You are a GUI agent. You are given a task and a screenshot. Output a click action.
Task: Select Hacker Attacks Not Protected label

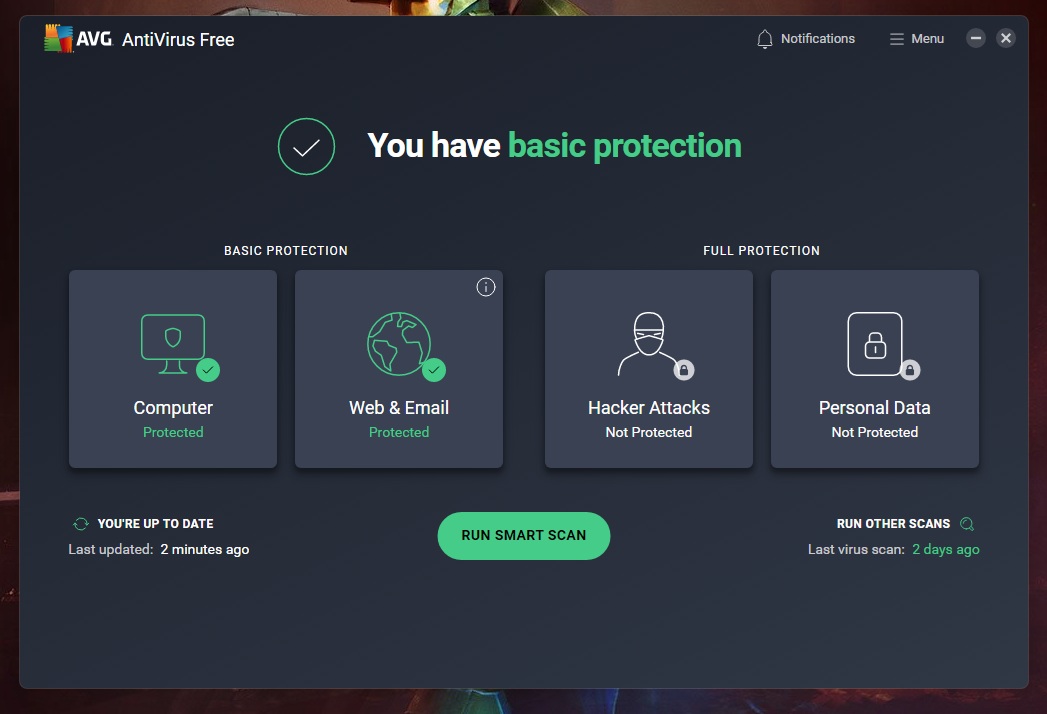tap(648, 432)
